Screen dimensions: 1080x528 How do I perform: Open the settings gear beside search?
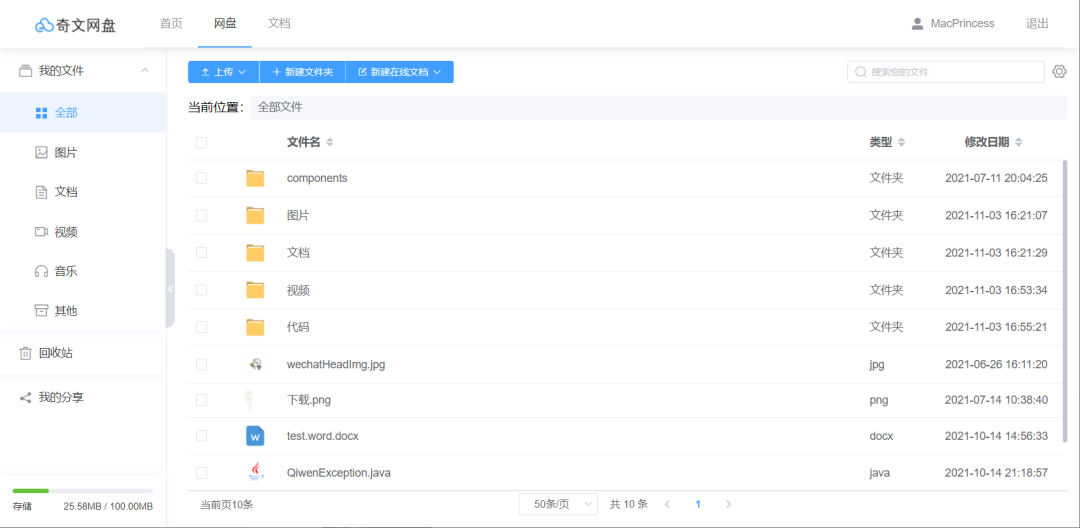click(x=1060, y=72)
